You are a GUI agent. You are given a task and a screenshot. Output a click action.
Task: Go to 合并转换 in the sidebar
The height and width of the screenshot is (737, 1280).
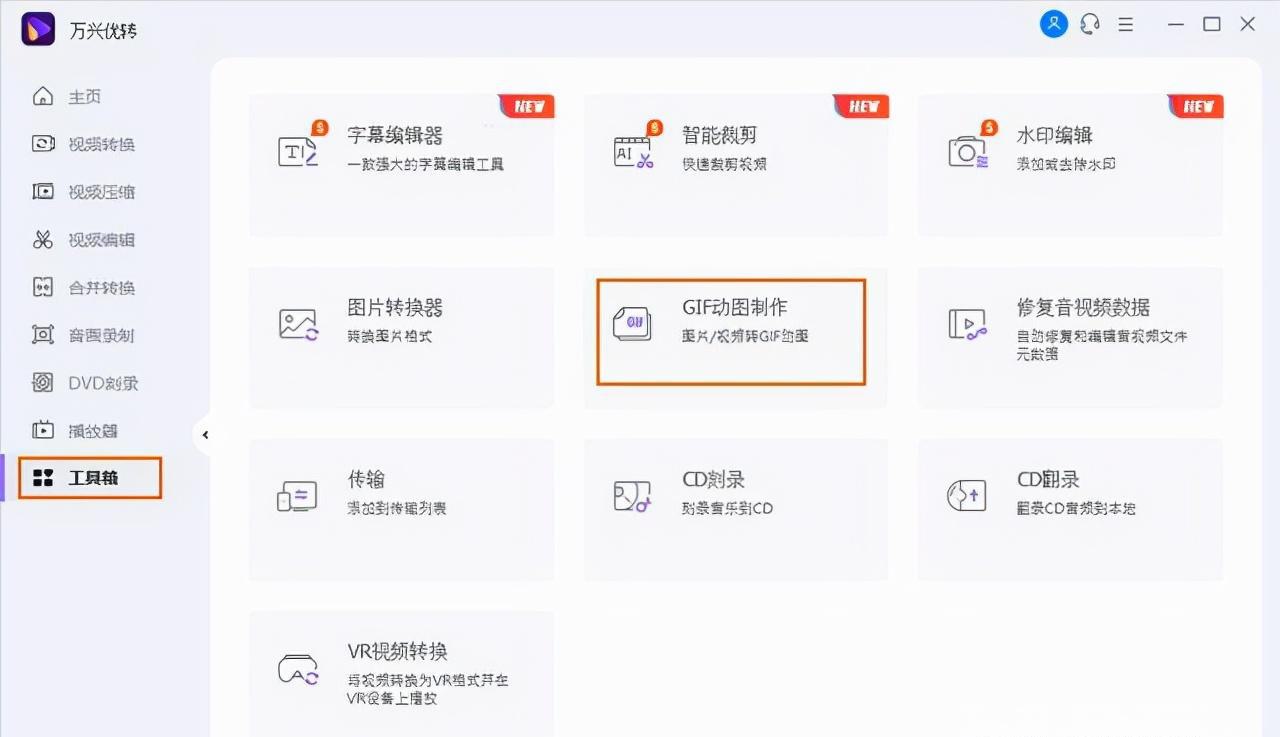coord(84,288)
